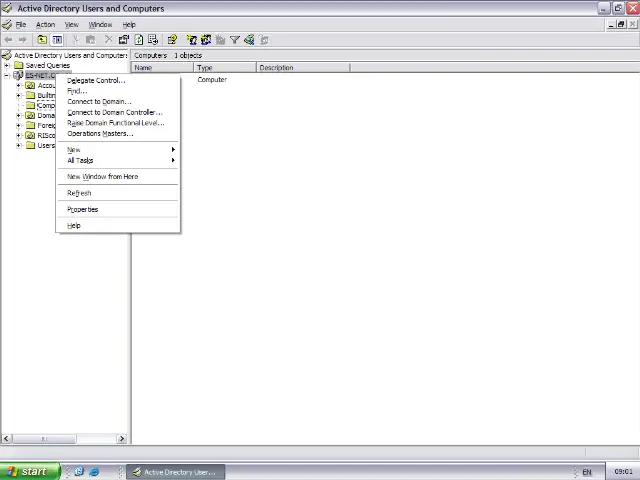Expand the ForeignSecurityPrincipals node

[18, 125]
